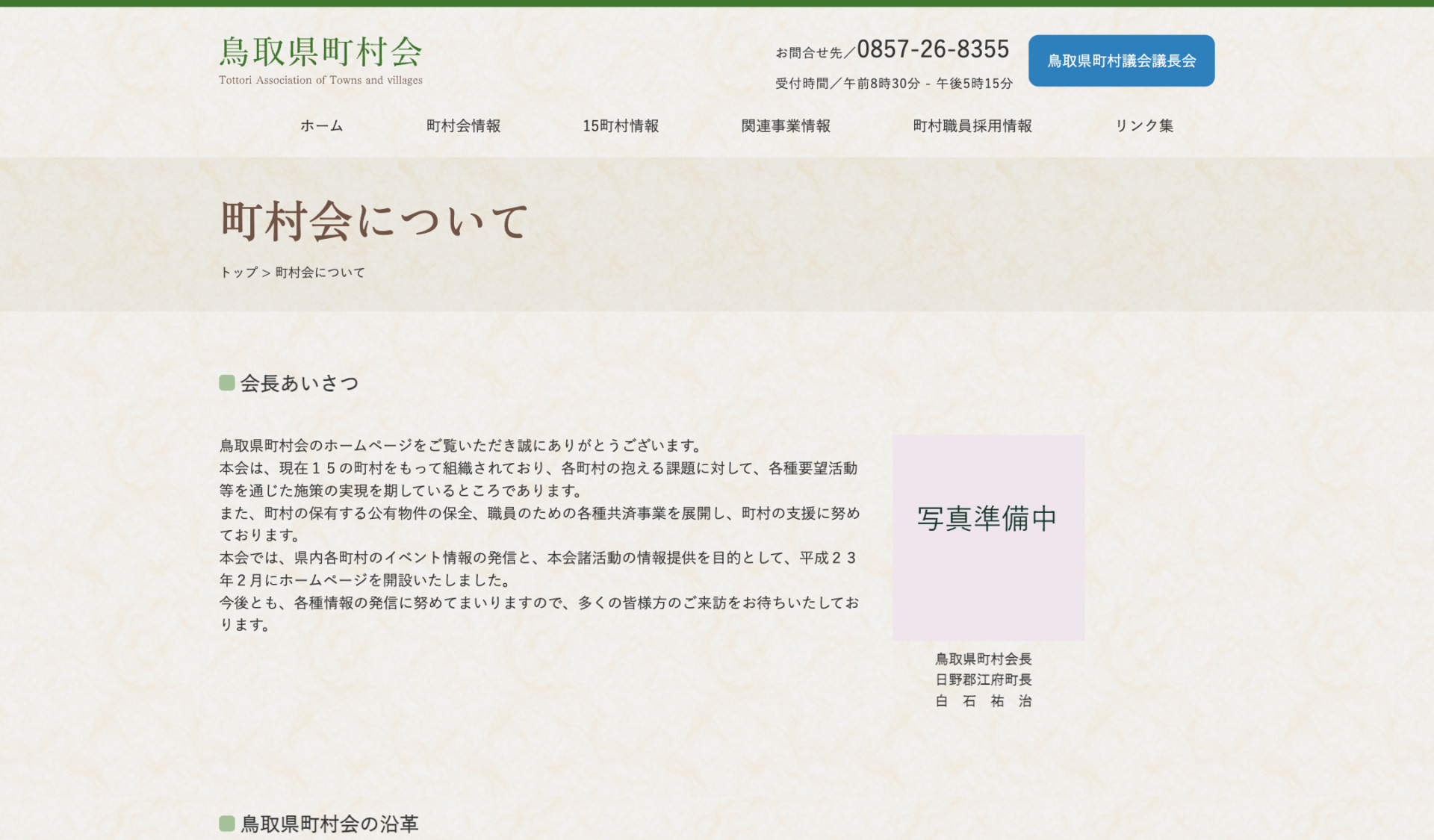The height and width of the screenshot is (840, 1434).
Task: Click the phone number 0857-26-8355
Action: click(933, 49)
